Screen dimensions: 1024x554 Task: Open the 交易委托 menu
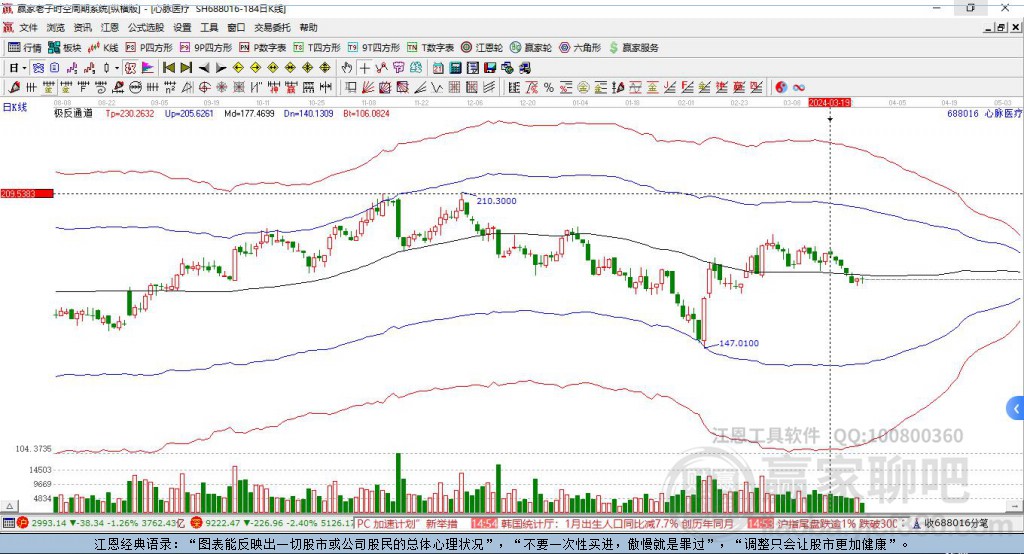pyautogui.click(x=272, y=27)
